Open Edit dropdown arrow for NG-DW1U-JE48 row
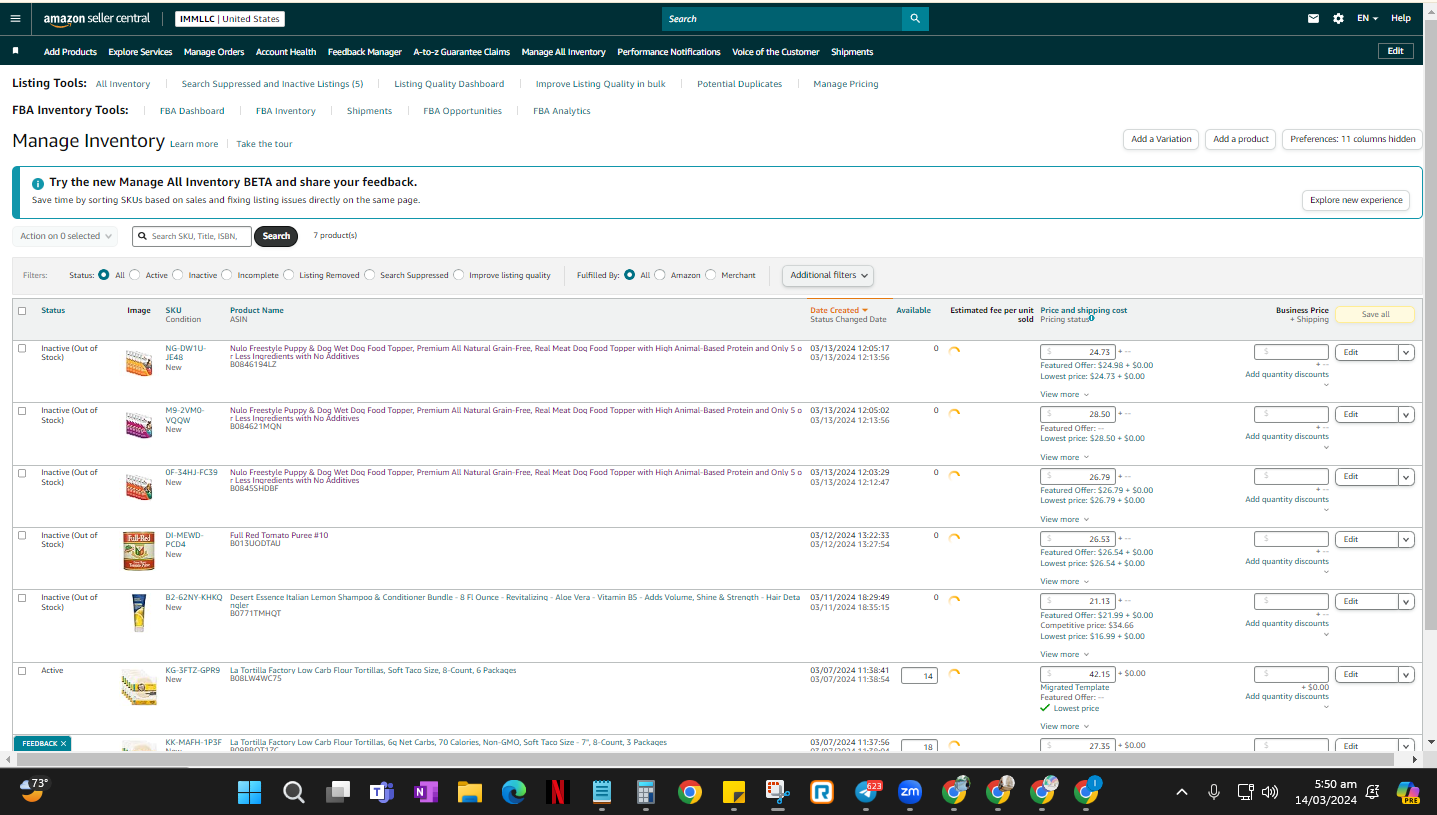This screenshot has width=1437, height=815. coord(1406,352)
